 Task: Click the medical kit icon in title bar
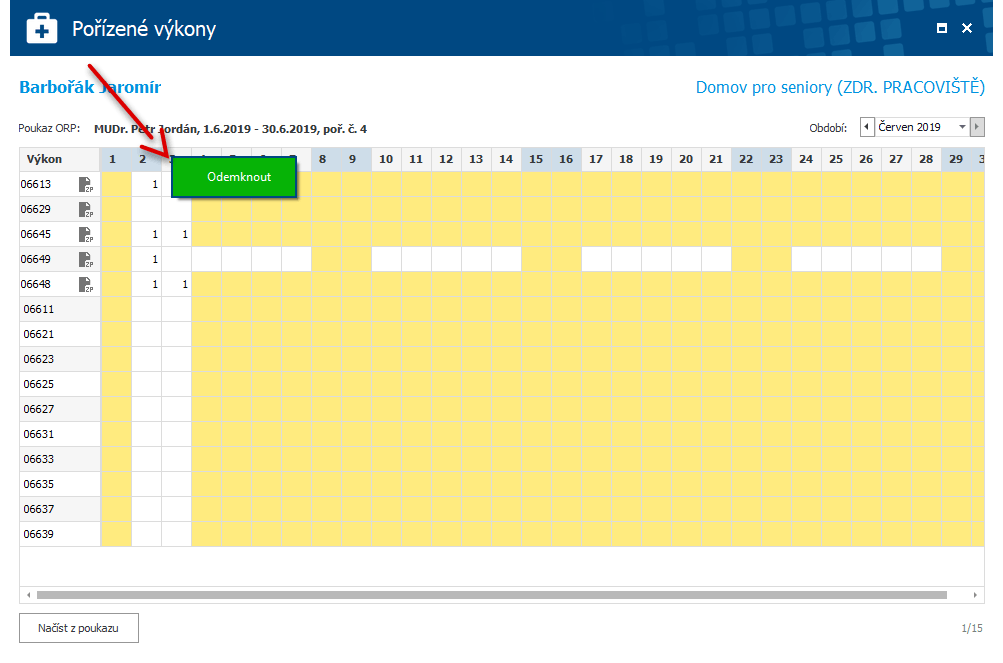[42, 29]
